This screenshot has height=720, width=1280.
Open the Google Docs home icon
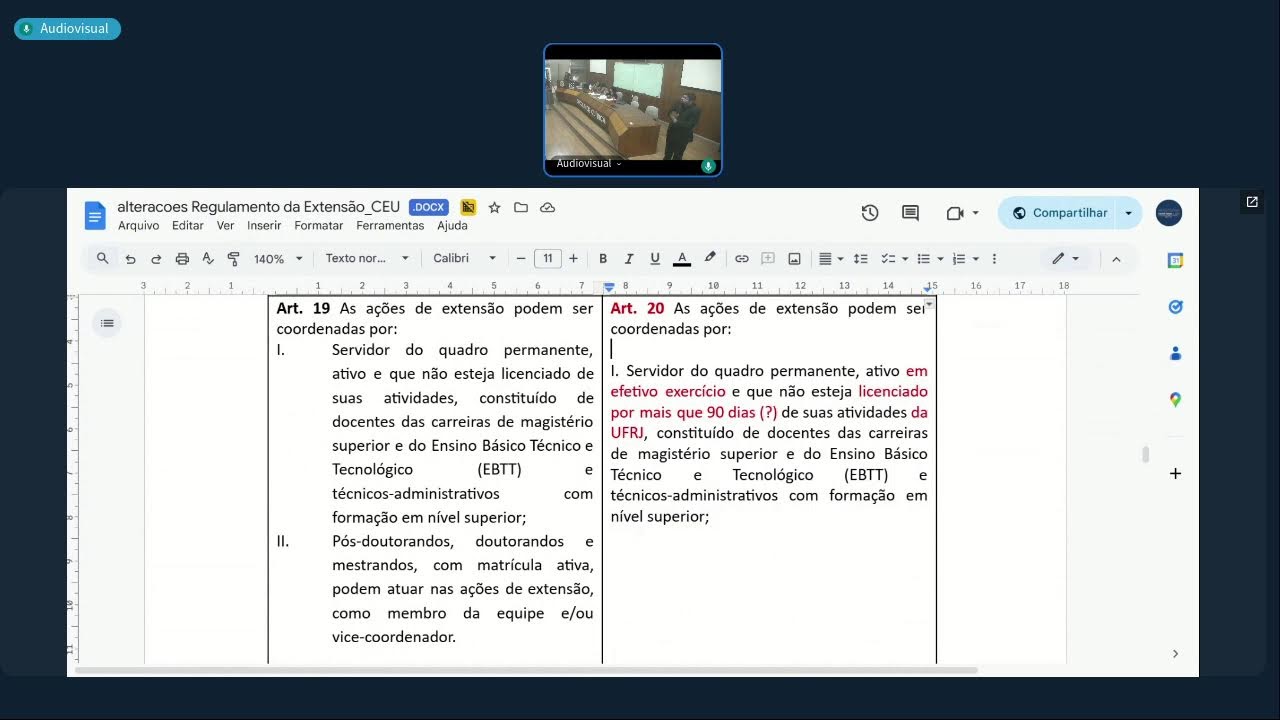click(95, 215)
